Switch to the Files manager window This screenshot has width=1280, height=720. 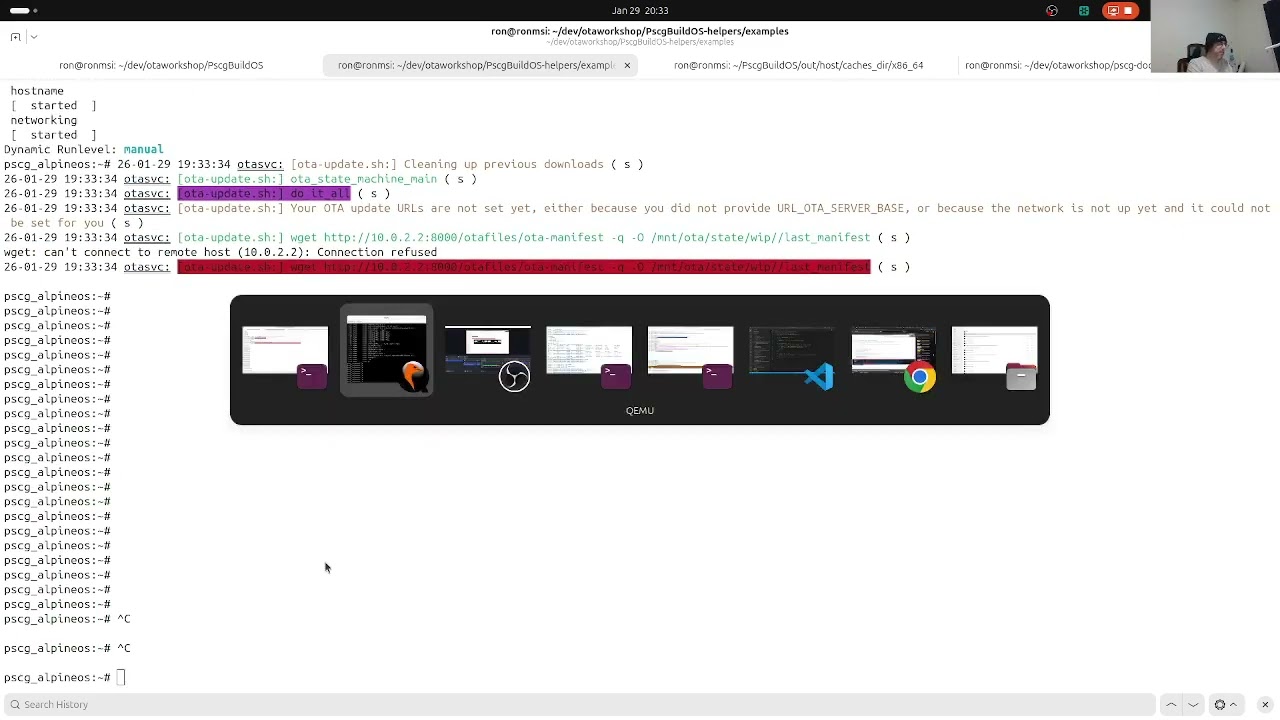[x=995, y=352]
